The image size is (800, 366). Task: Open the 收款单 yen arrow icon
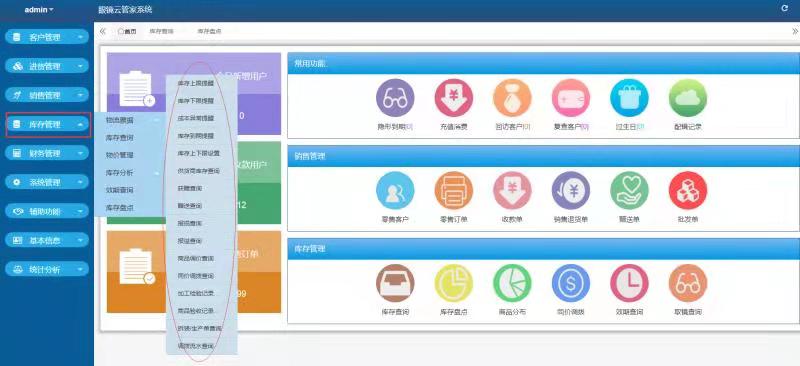coord(512,190)
